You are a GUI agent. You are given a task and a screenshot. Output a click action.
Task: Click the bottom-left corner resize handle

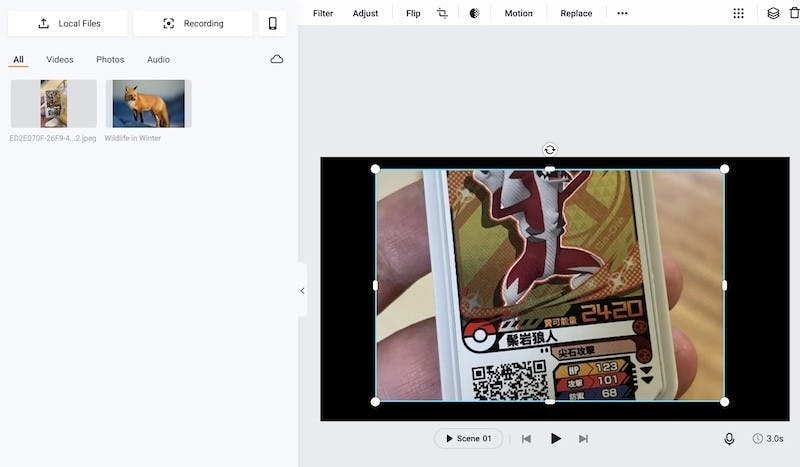(375, 402)
